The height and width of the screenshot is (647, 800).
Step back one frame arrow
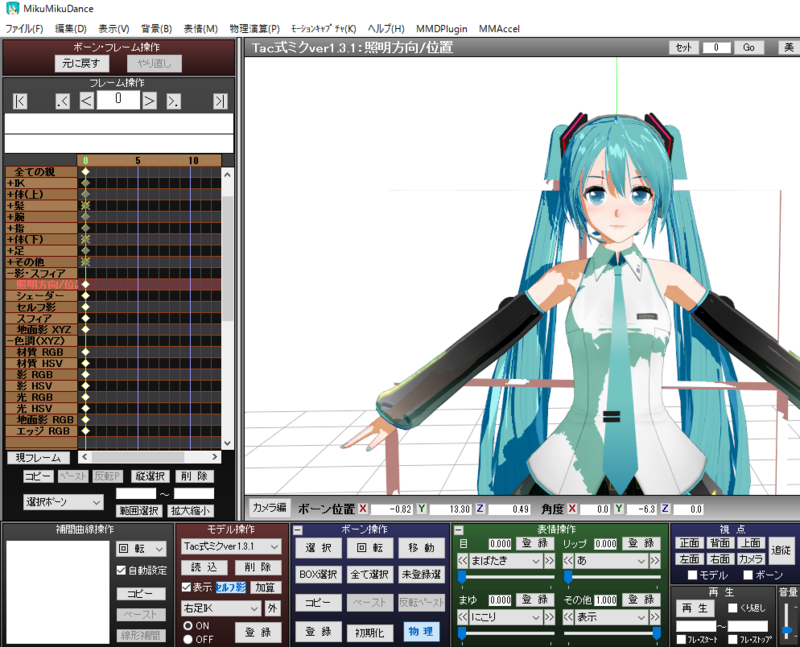87,101
